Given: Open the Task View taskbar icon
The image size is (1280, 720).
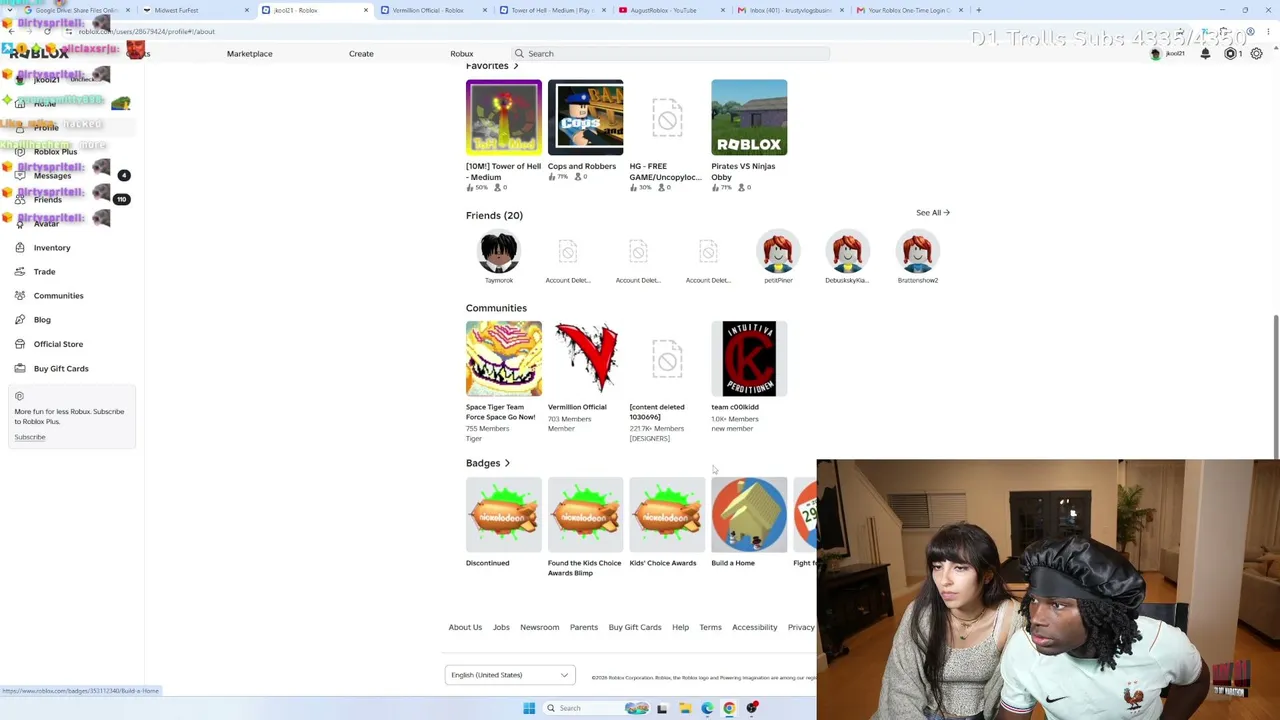Looking at the screenshot, I should coord(662,708).
